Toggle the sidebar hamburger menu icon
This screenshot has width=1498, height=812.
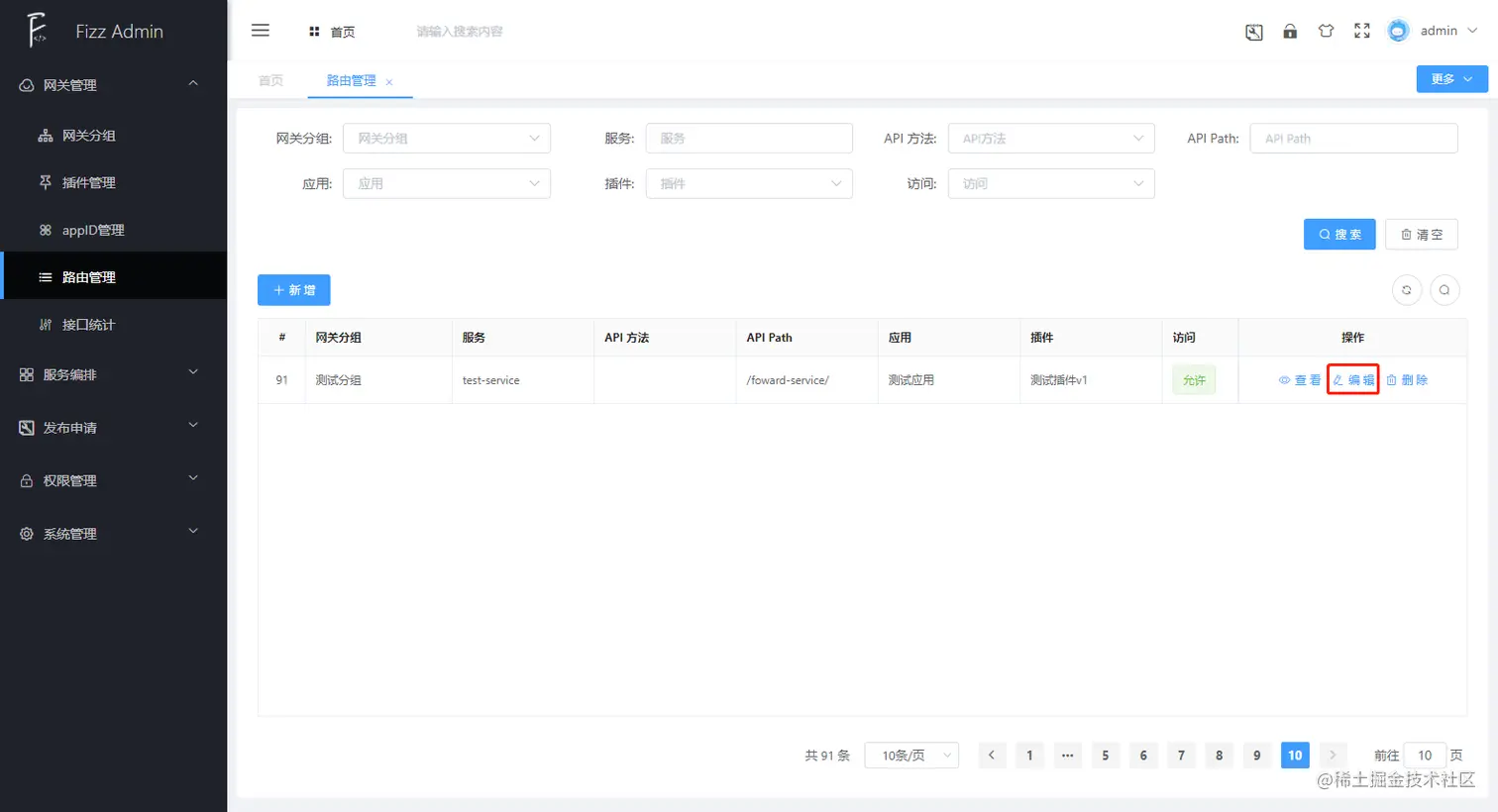pyautogui.click(x=261, y=31)
